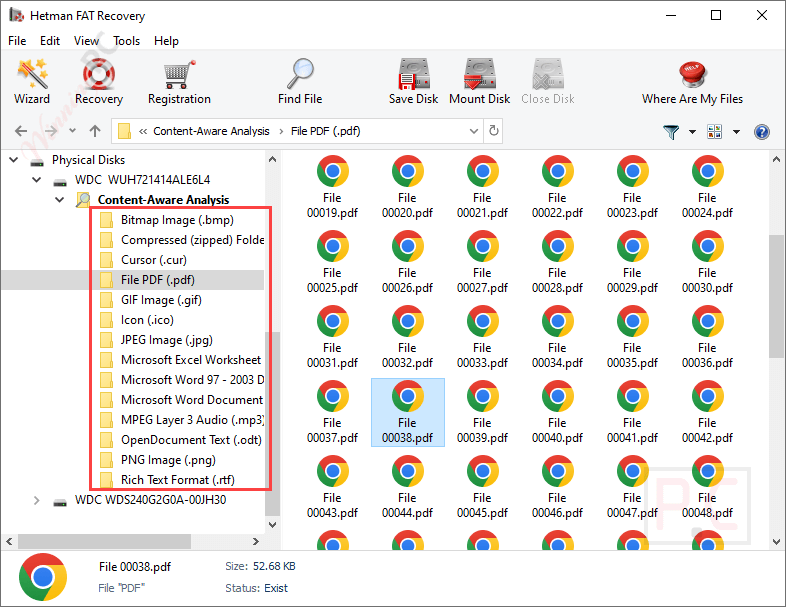
Task: Click File PDF (.pdf) breadcrumb segment
Action: (325, 131)
